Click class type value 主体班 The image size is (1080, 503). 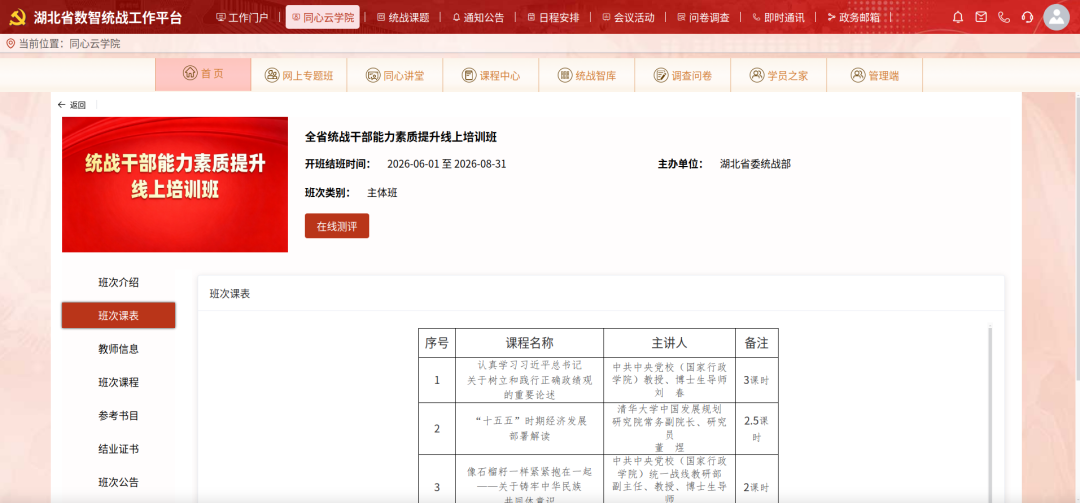pyautogui.click(x=382, y=193)
